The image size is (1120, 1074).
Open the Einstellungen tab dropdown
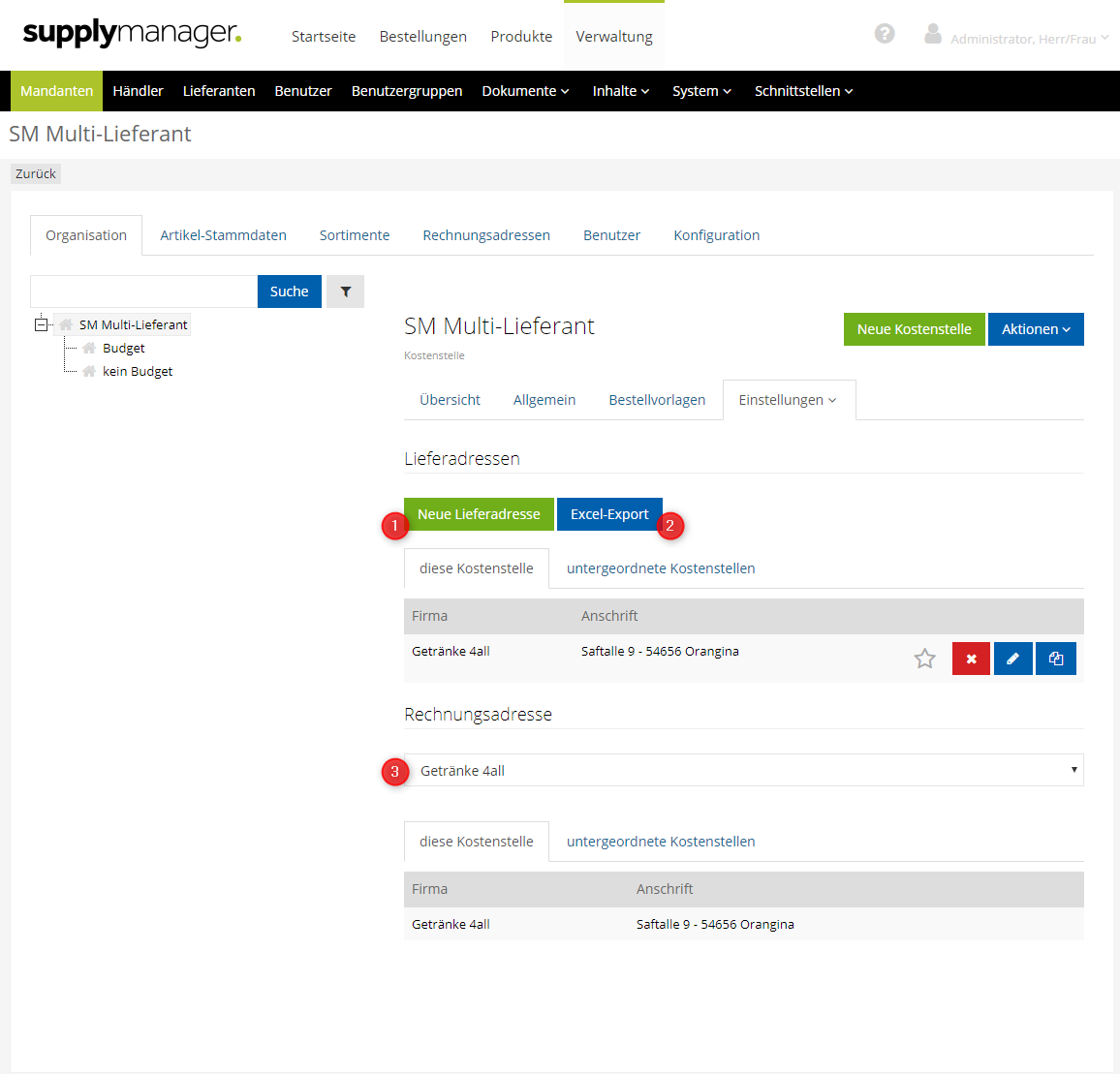click(x=787, y=400)
